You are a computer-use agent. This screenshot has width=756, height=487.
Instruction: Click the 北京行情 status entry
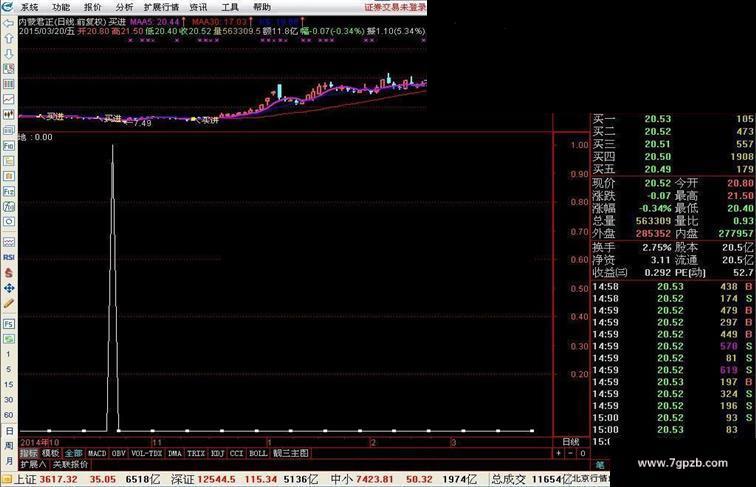pyautogui.click(x=591, y=479)
